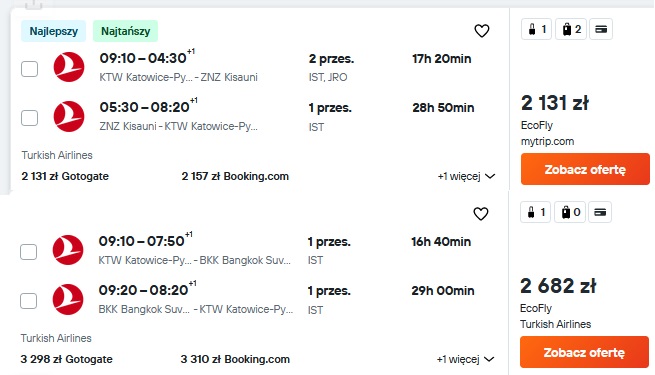
Task: Open 2 157 zł Booking.com price link
Action: (x=235, y=176)
